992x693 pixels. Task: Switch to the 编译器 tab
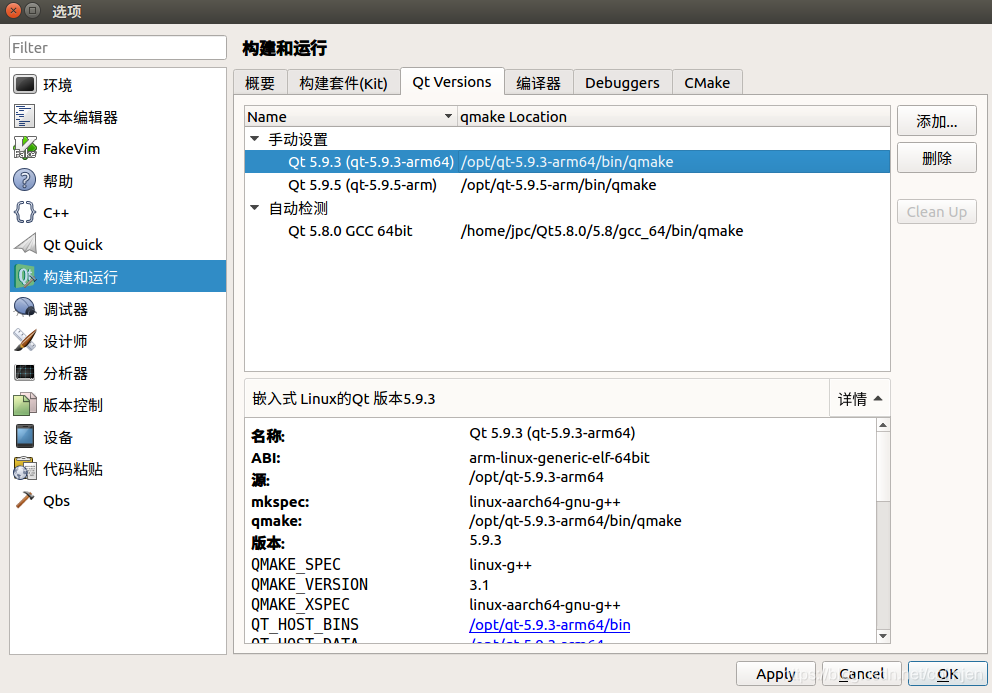[x=538, y=83]
